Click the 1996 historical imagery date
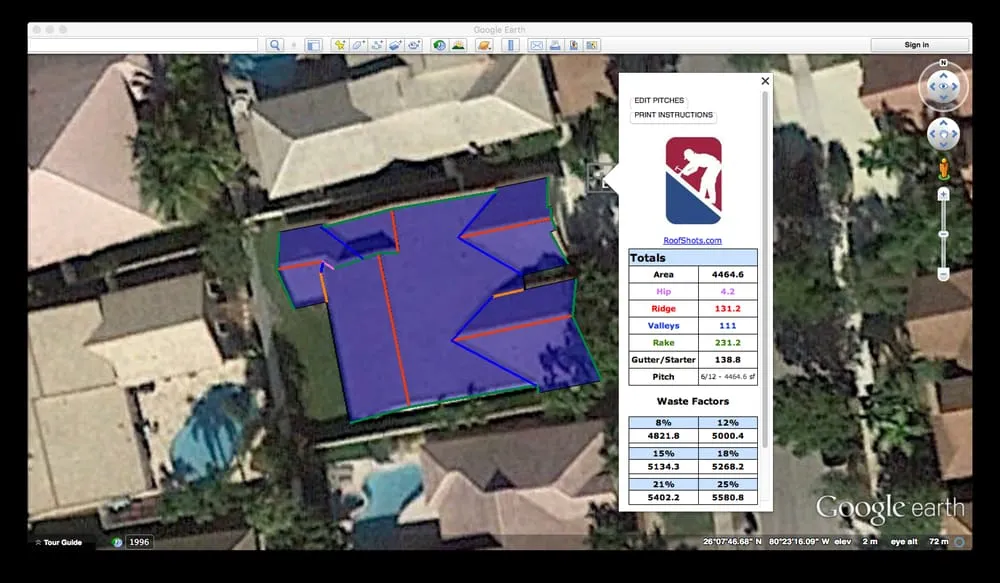This screenshot has height=583, width=1000. tap(139, 542)
